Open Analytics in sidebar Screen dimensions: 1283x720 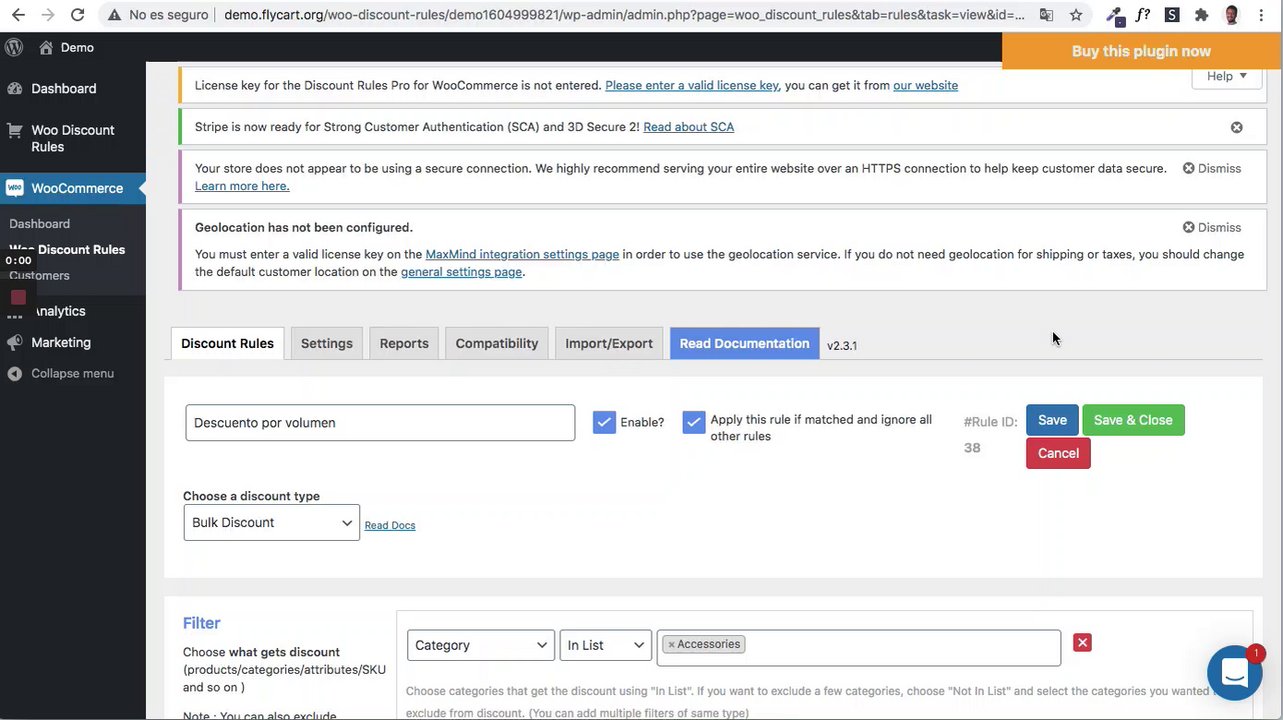point(60,311)
